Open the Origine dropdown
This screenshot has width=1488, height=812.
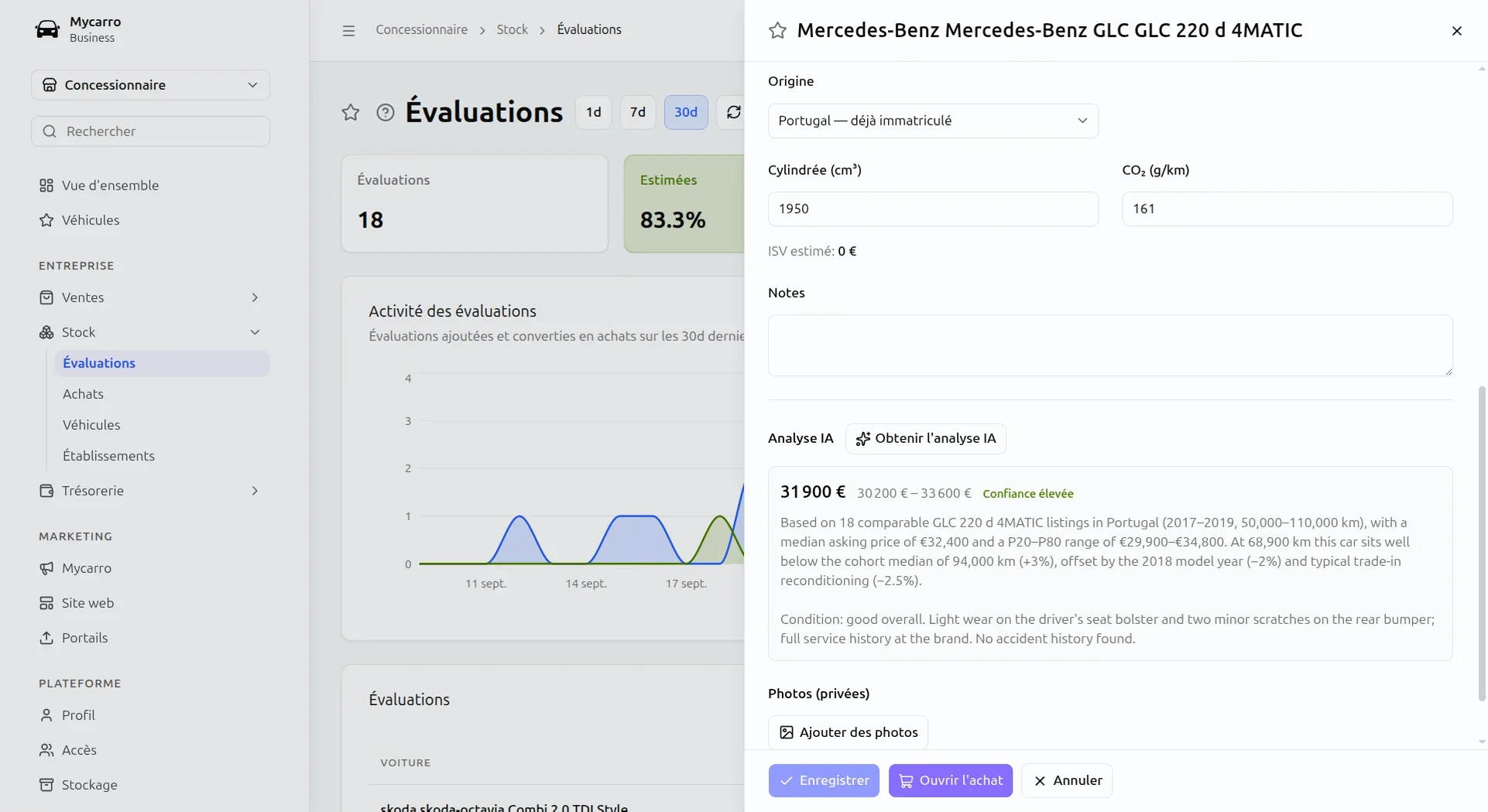click(x=933, y=121)
